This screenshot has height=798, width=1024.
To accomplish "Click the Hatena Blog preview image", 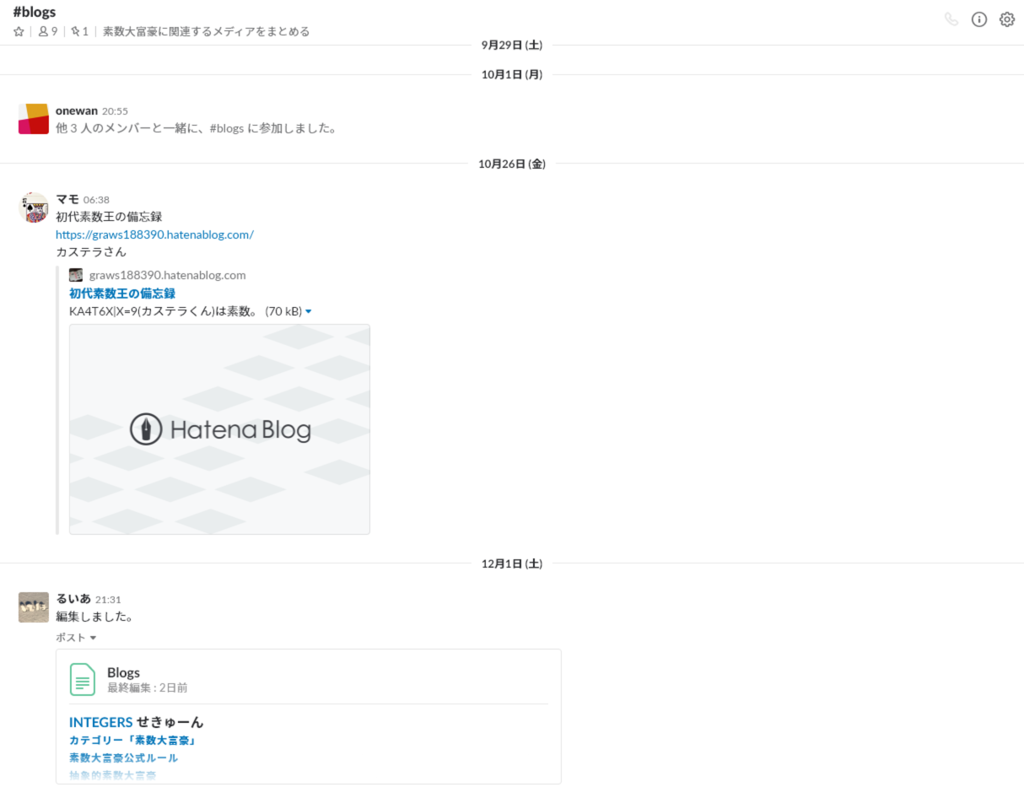I will (219, 429).
